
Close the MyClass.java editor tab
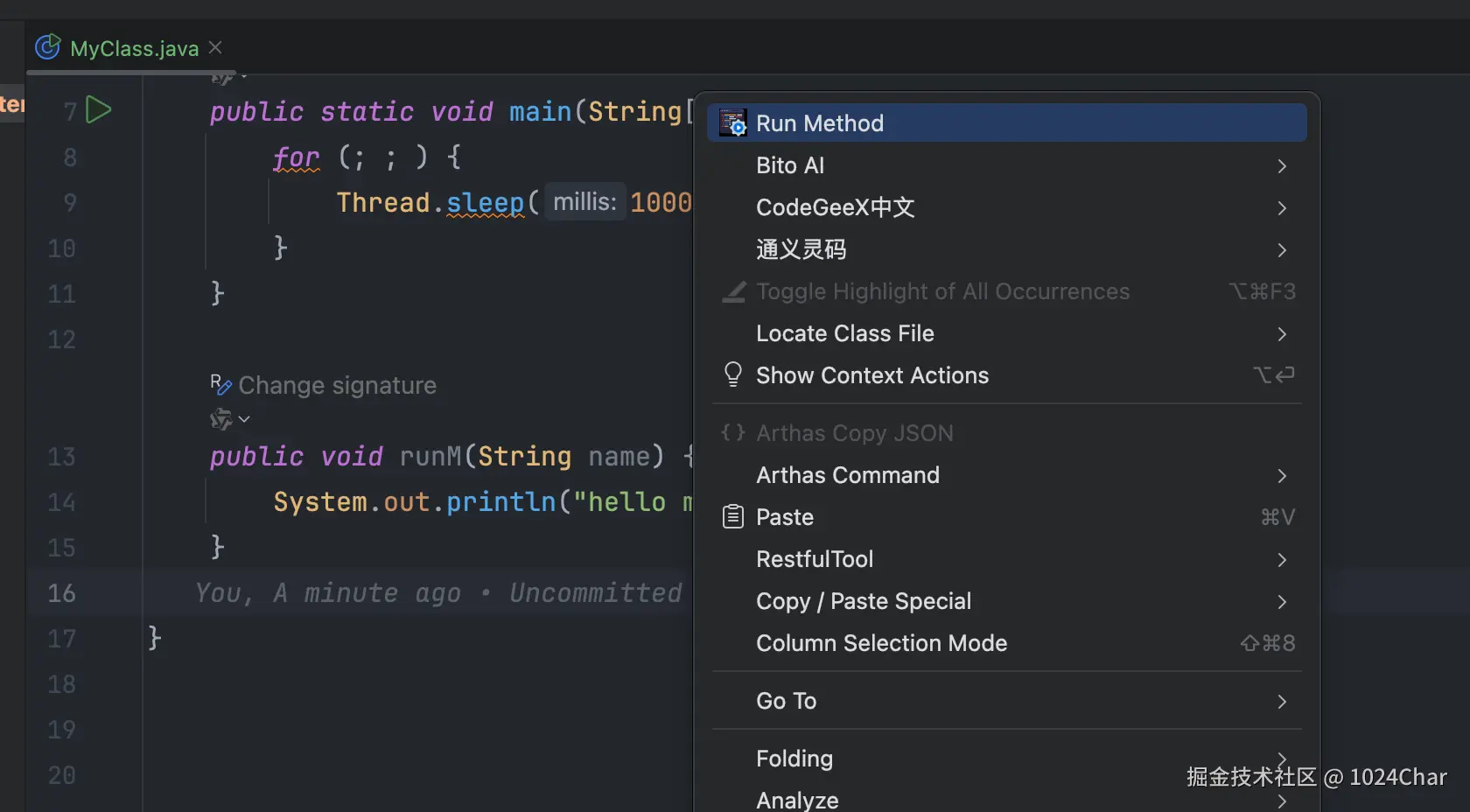216,47
